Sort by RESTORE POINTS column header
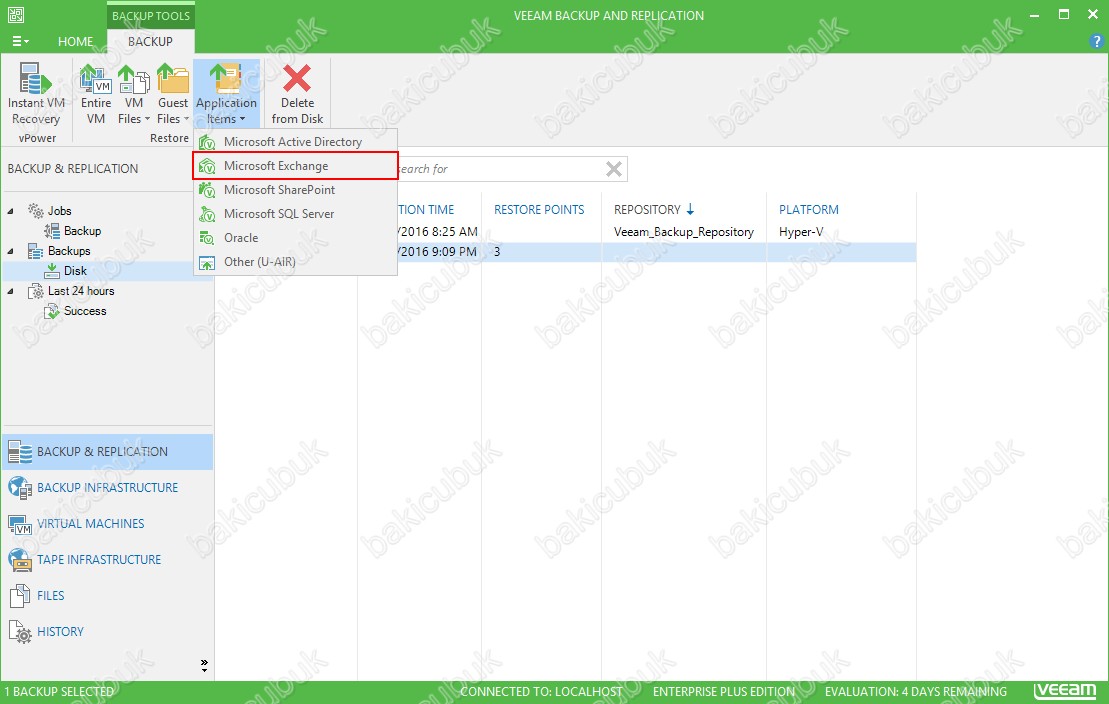Viewport: 1109px width, 704px height. click(x=539, y=209)
